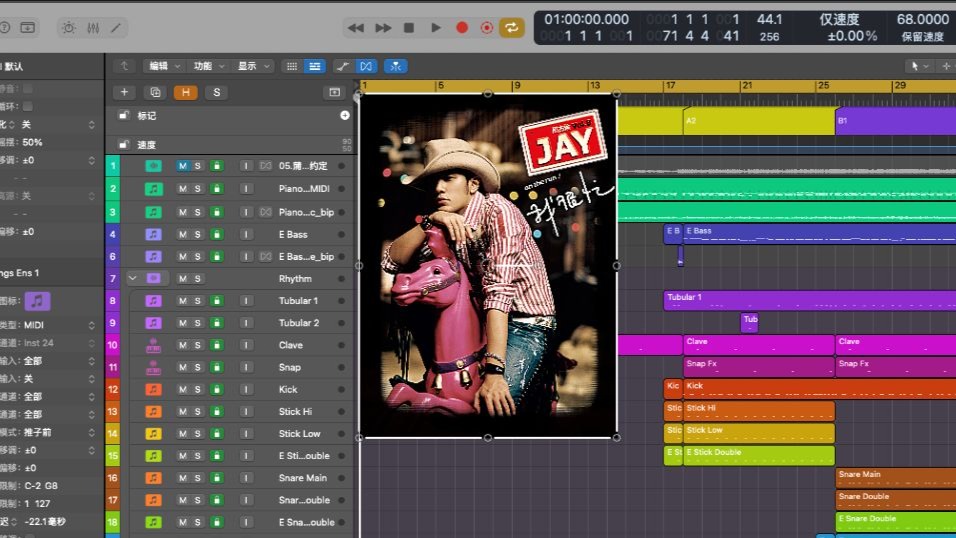Solo the E Bass track
The image size is (956, 538).
(198, 234)
